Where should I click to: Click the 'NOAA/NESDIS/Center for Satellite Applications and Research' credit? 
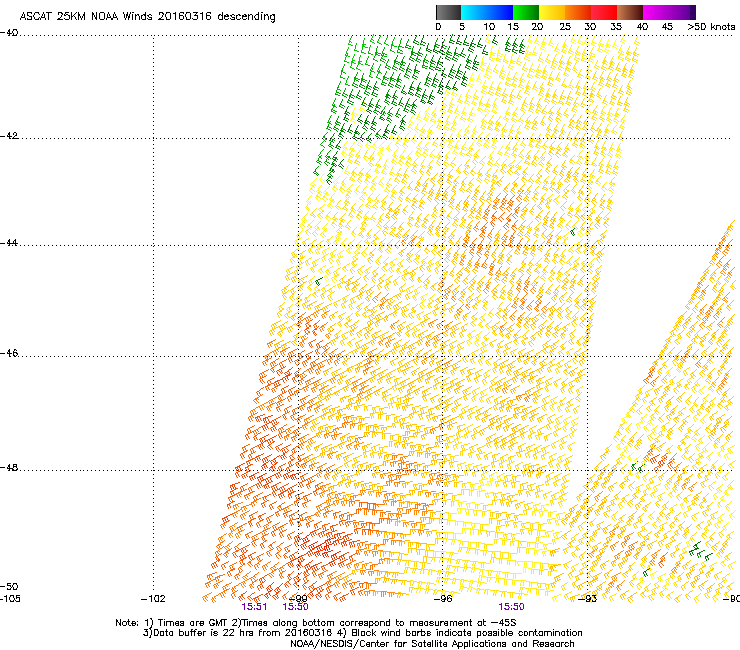(x=432, y=644)
